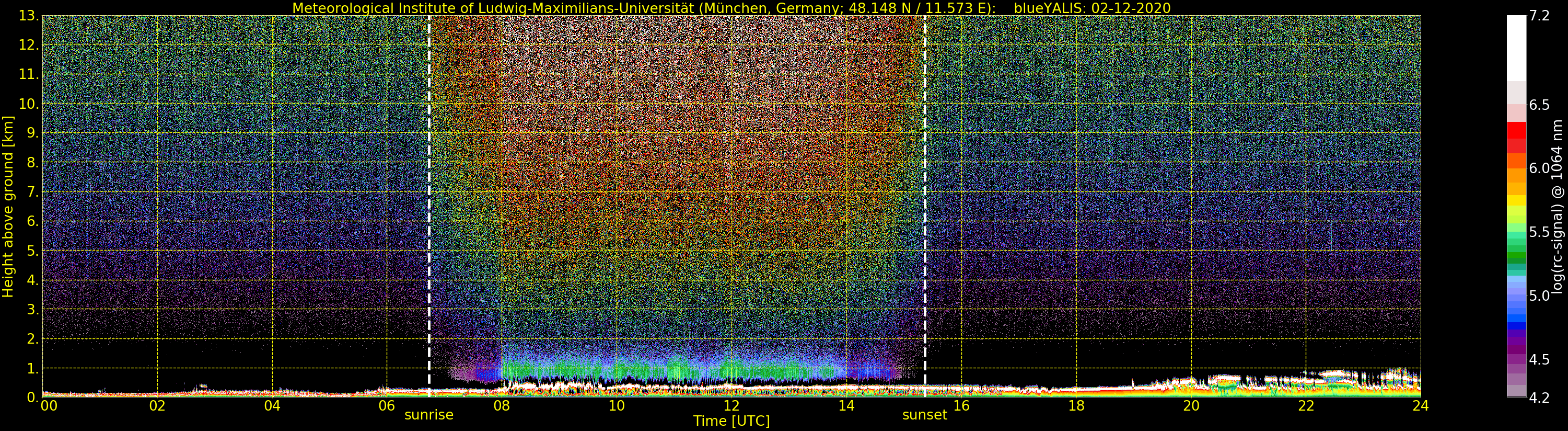Click height axis tick "3."
Screen dimensions: 1568x431
coord(32,309)
